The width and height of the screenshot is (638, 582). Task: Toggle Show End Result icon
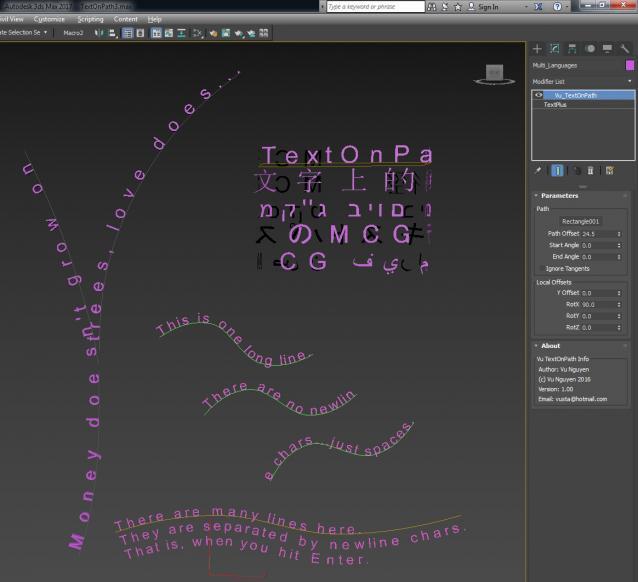point(557,171)
